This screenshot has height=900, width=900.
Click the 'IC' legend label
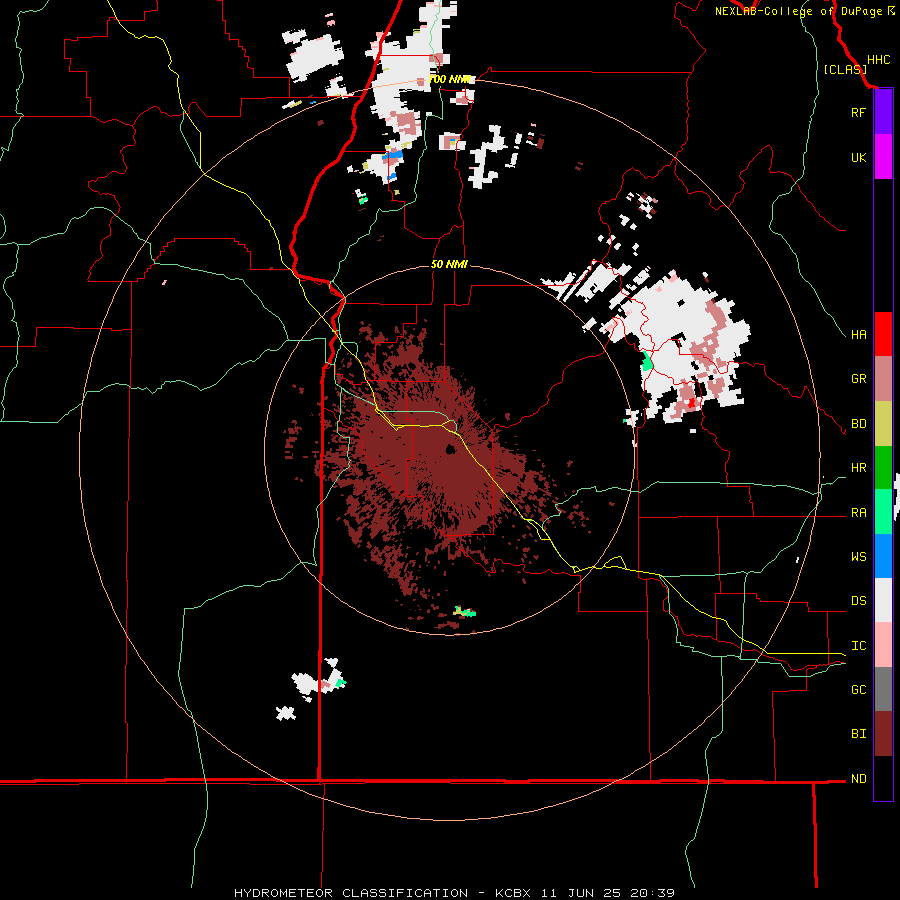(x=858, y=646)
